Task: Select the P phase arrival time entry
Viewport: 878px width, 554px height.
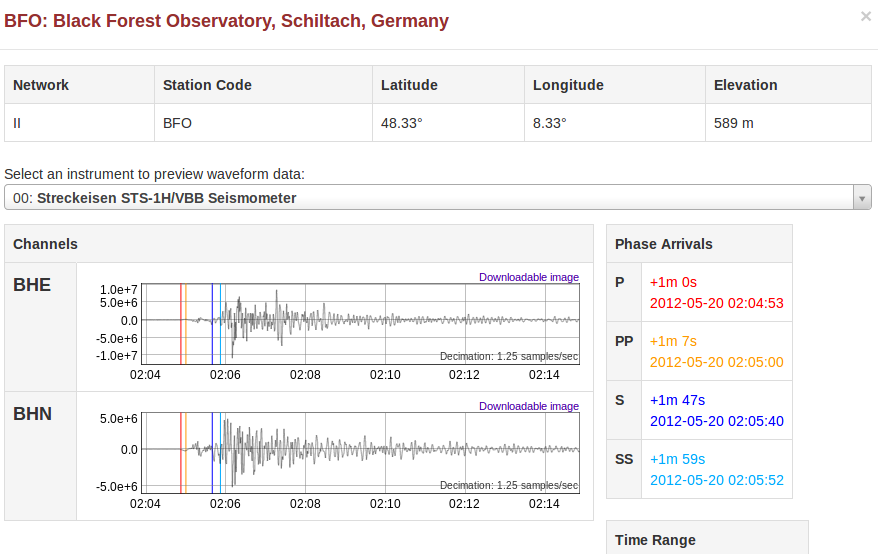Action: [716, 293]
